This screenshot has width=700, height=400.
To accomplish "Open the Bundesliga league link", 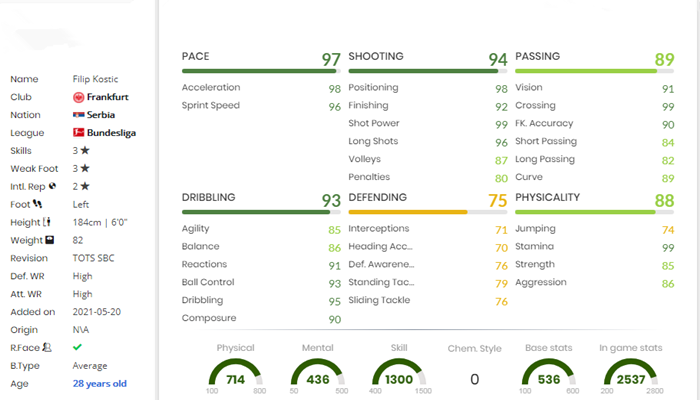I will pos(112,132).
